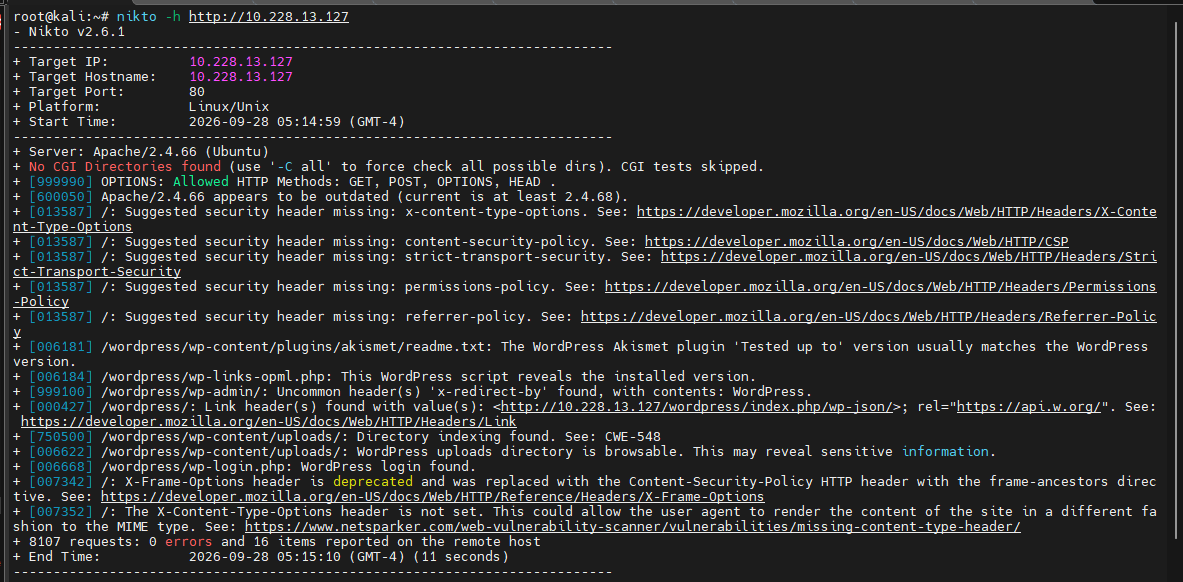Viewport: 1183px width, 582px height.
Task: Click the [006622] test ID
Action: (x=60, y=451)
